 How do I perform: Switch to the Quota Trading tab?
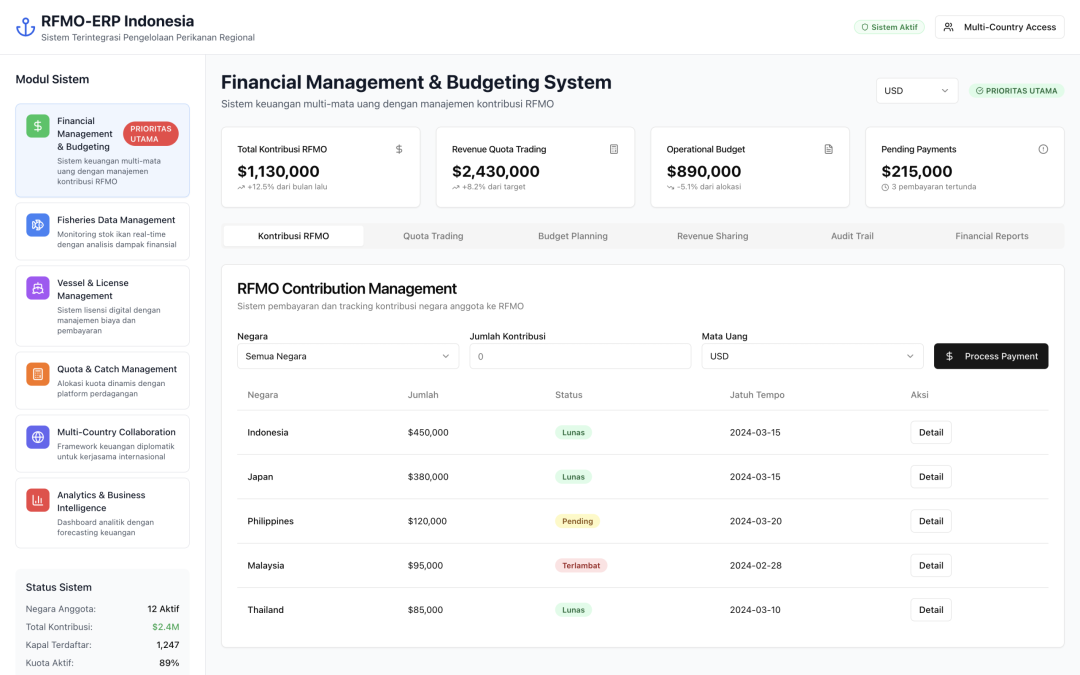pyautogui.click(x=433, y=236)
